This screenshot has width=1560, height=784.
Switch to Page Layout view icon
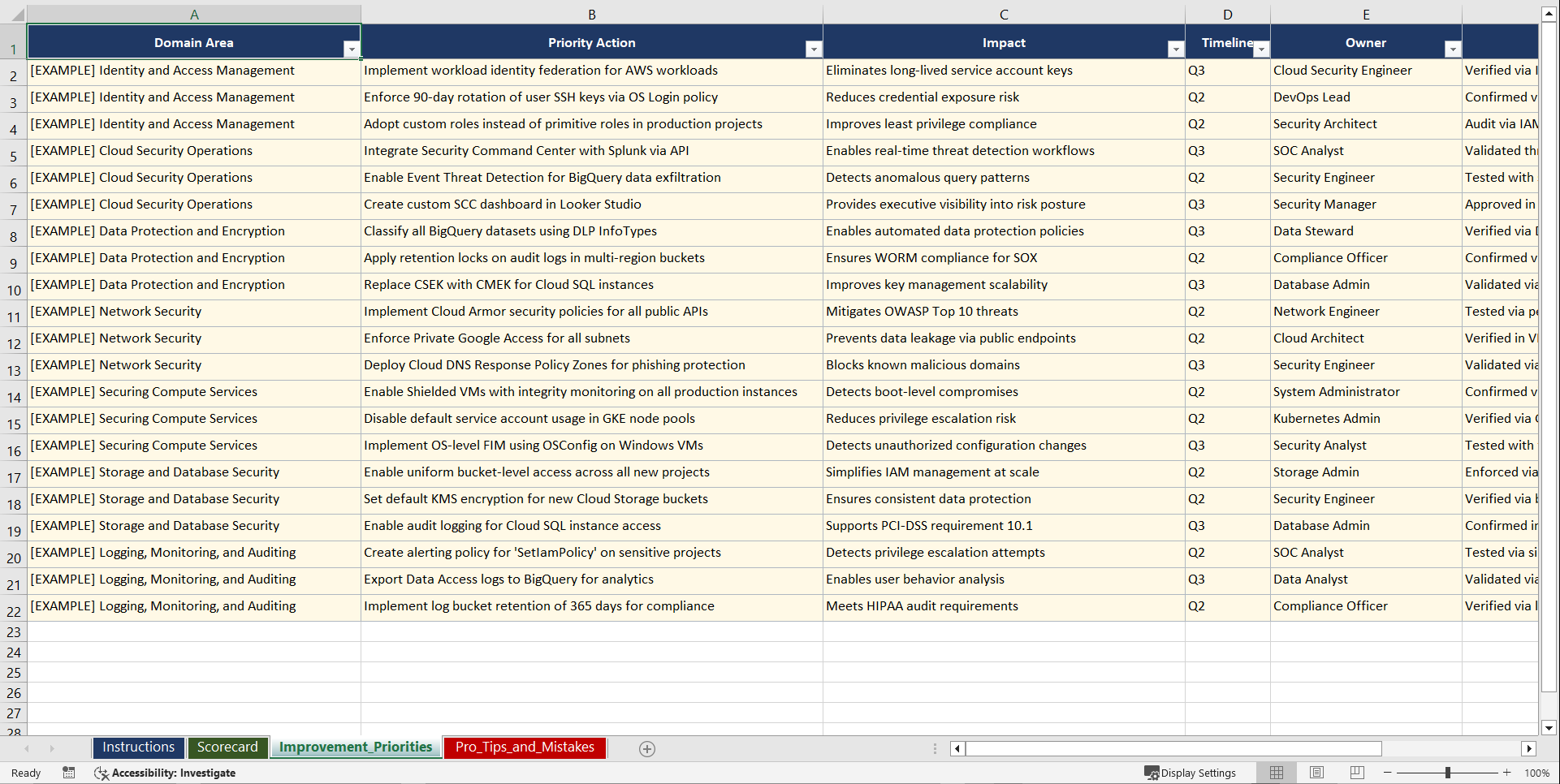pyautogui.click(x=1316, y=773)
